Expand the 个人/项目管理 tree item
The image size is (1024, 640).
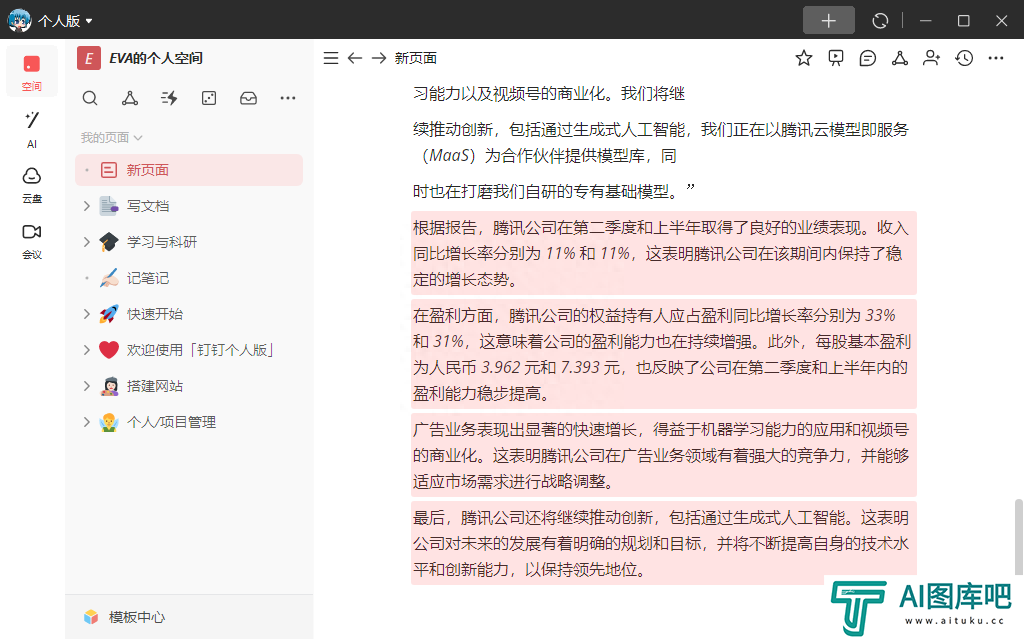point(87,422)
